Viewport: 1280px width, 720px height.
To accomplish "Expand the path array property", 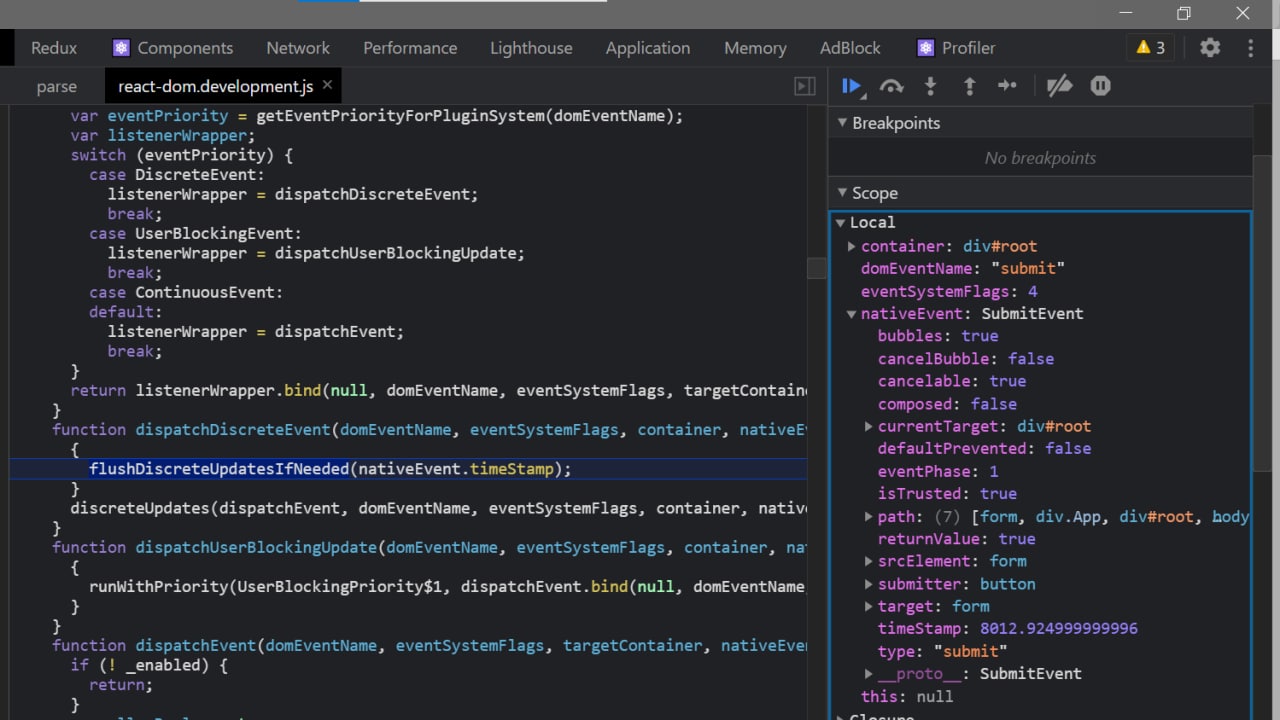I will point(869,517).
